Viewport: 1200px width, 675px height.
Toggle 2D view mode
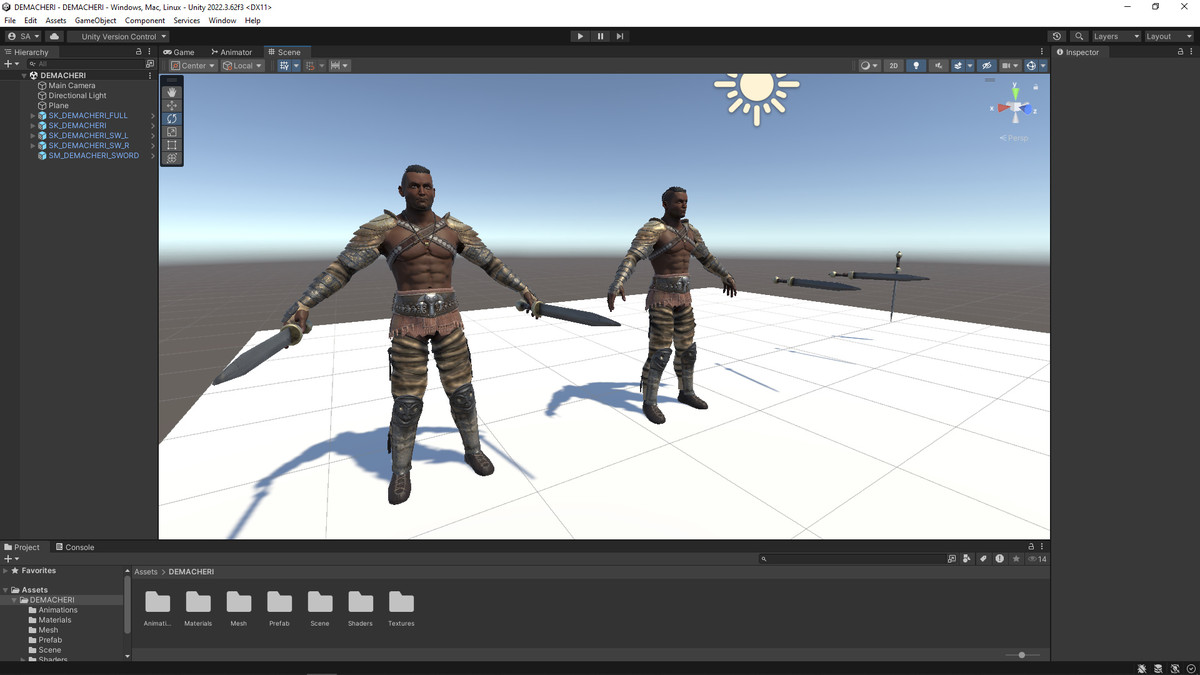click(894, 66)
